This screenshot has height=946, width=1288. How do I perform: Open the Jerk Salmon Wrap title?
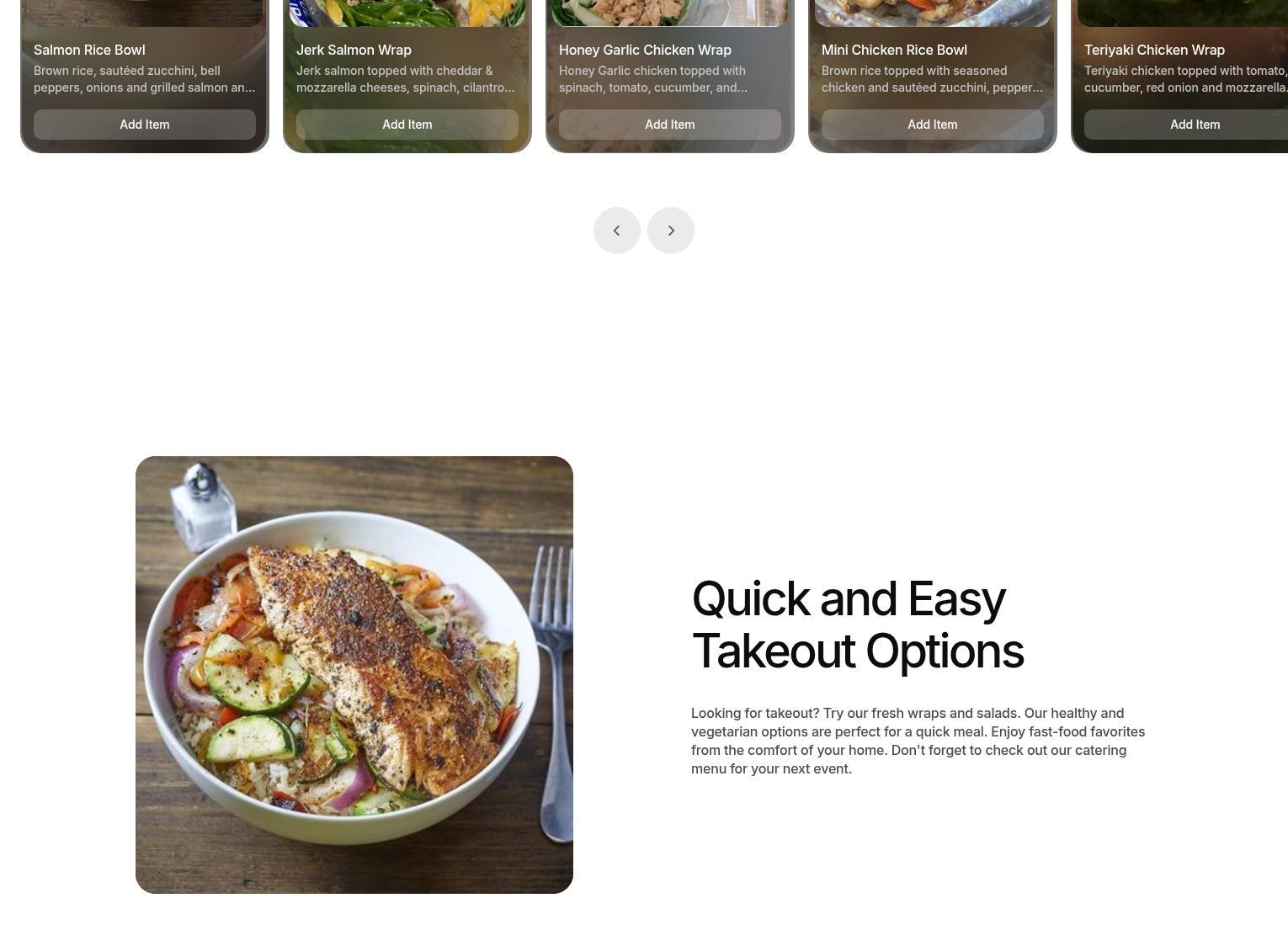pyautogui.click(x=354, y=50)
